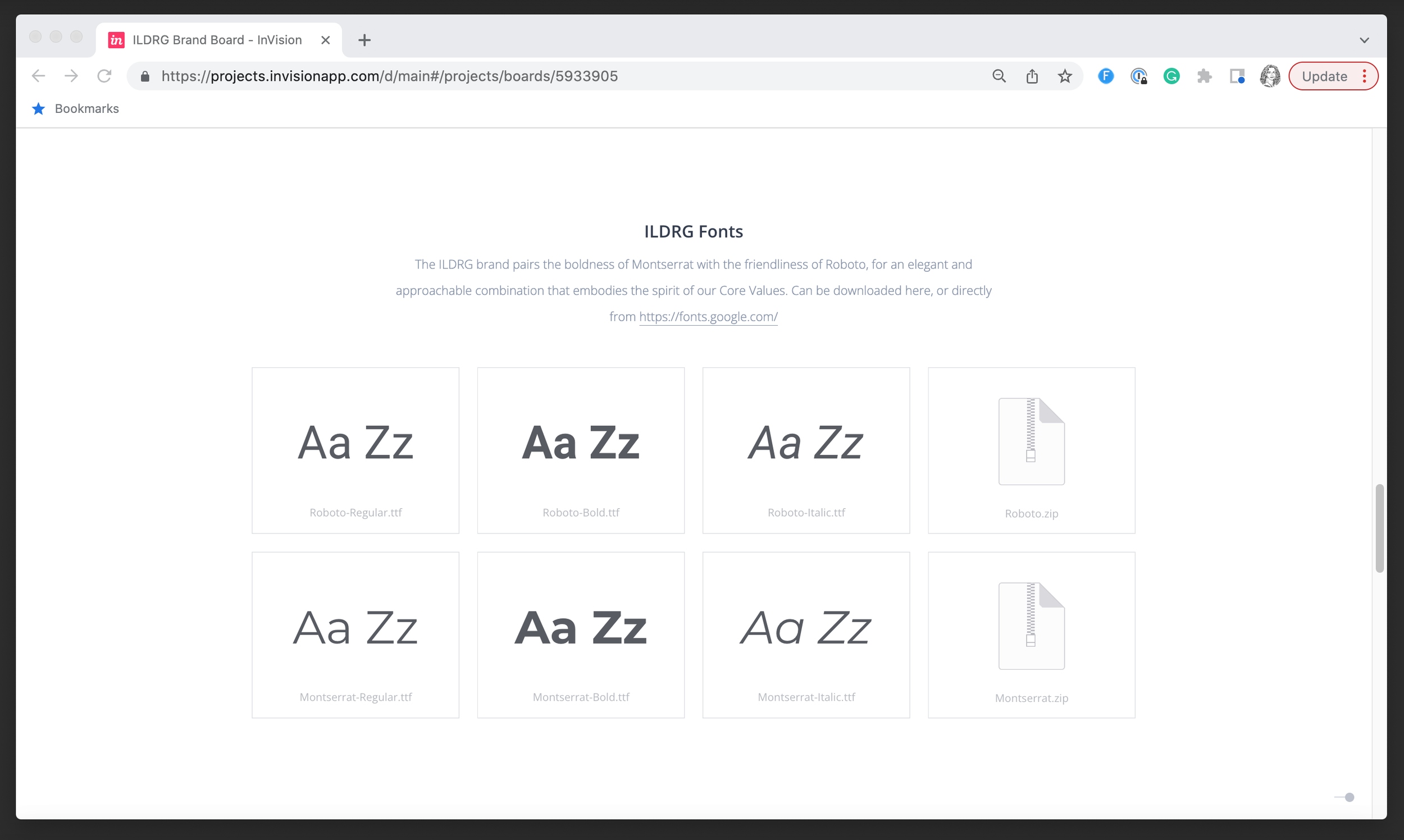Select the ILDRG Brand Board tab

[x=217, y=40]
